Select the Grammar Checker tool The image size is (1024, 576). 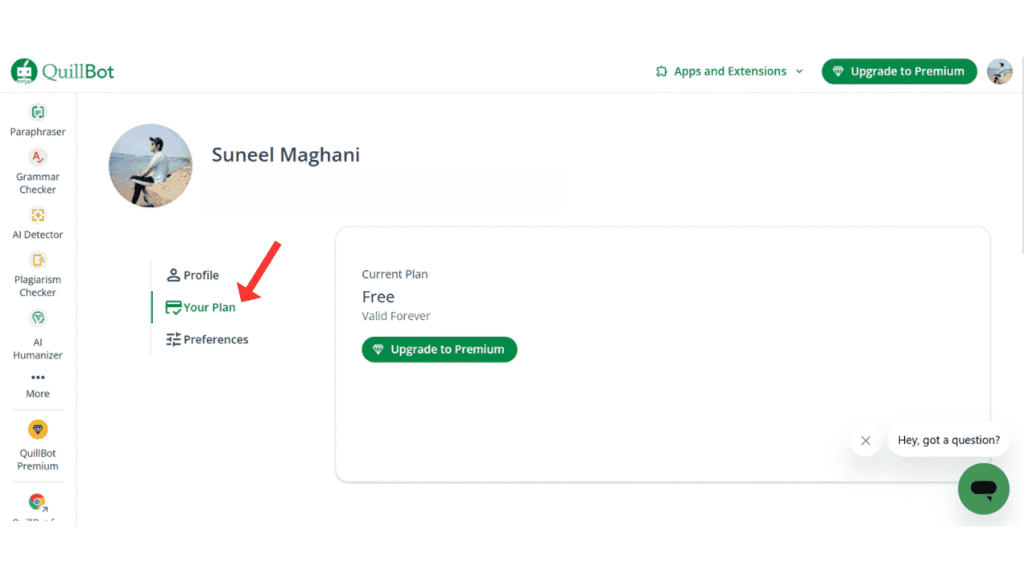(37, 170)
